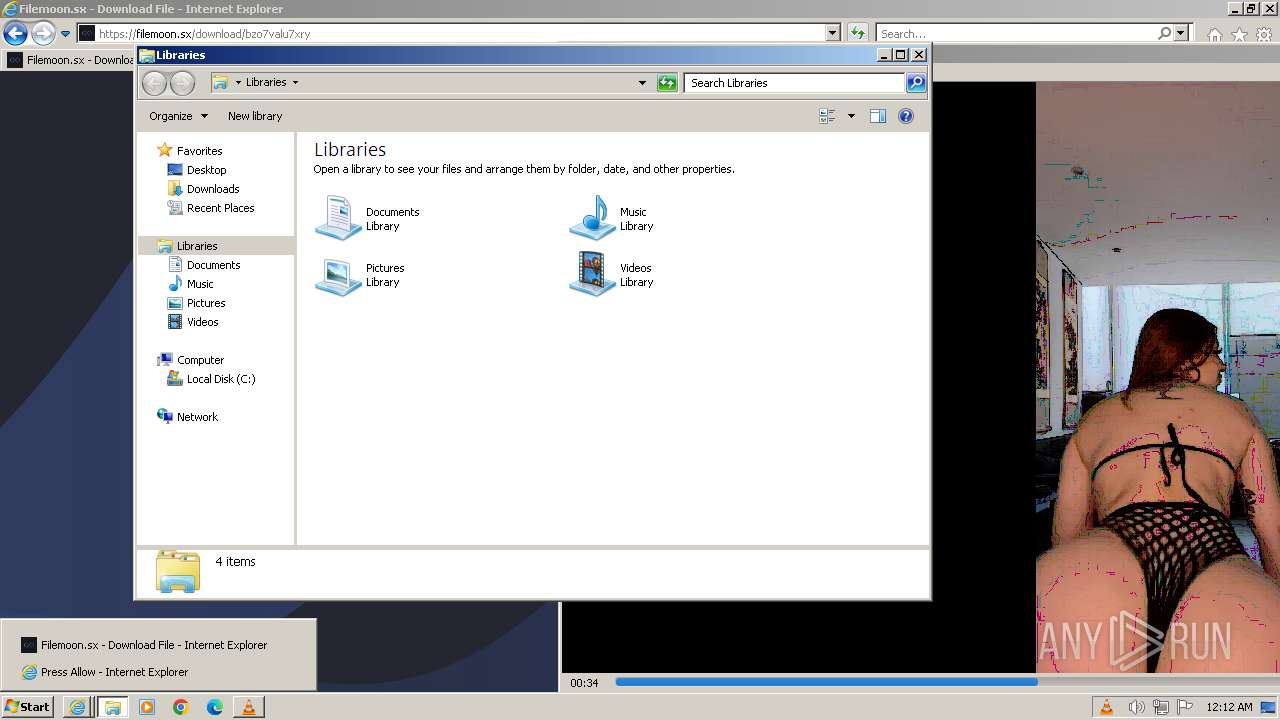
Task: Open IE Favorites star icon
Action: coord(1239,35)
